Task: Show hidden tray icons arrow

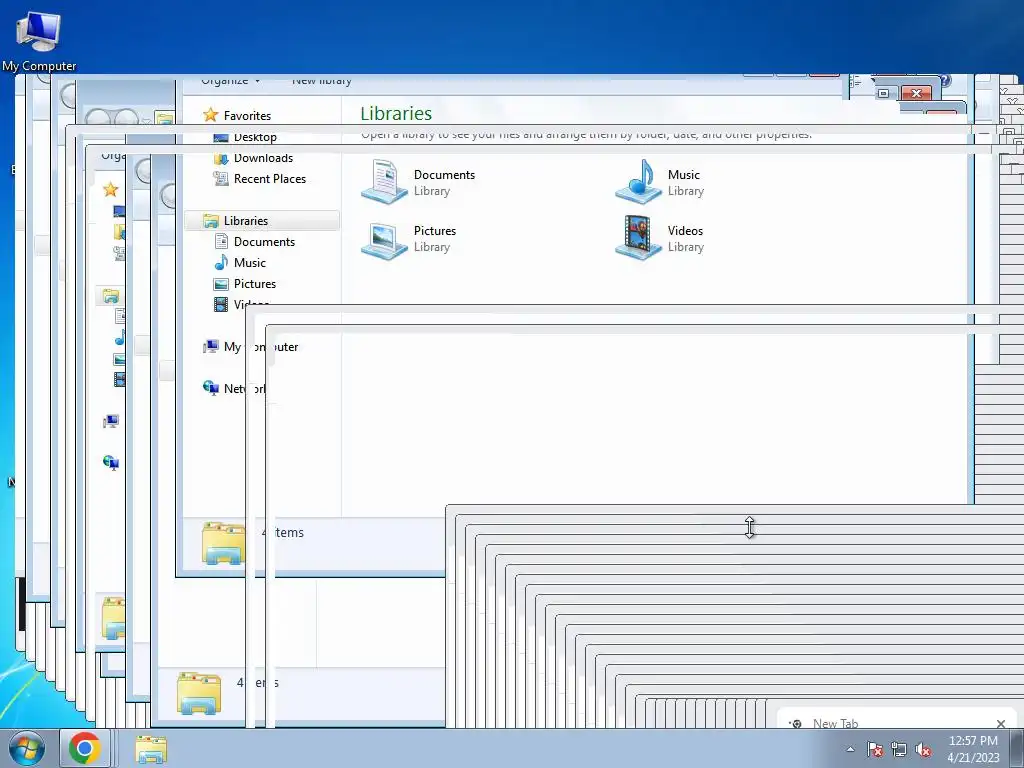Action: tap(850, 749)
